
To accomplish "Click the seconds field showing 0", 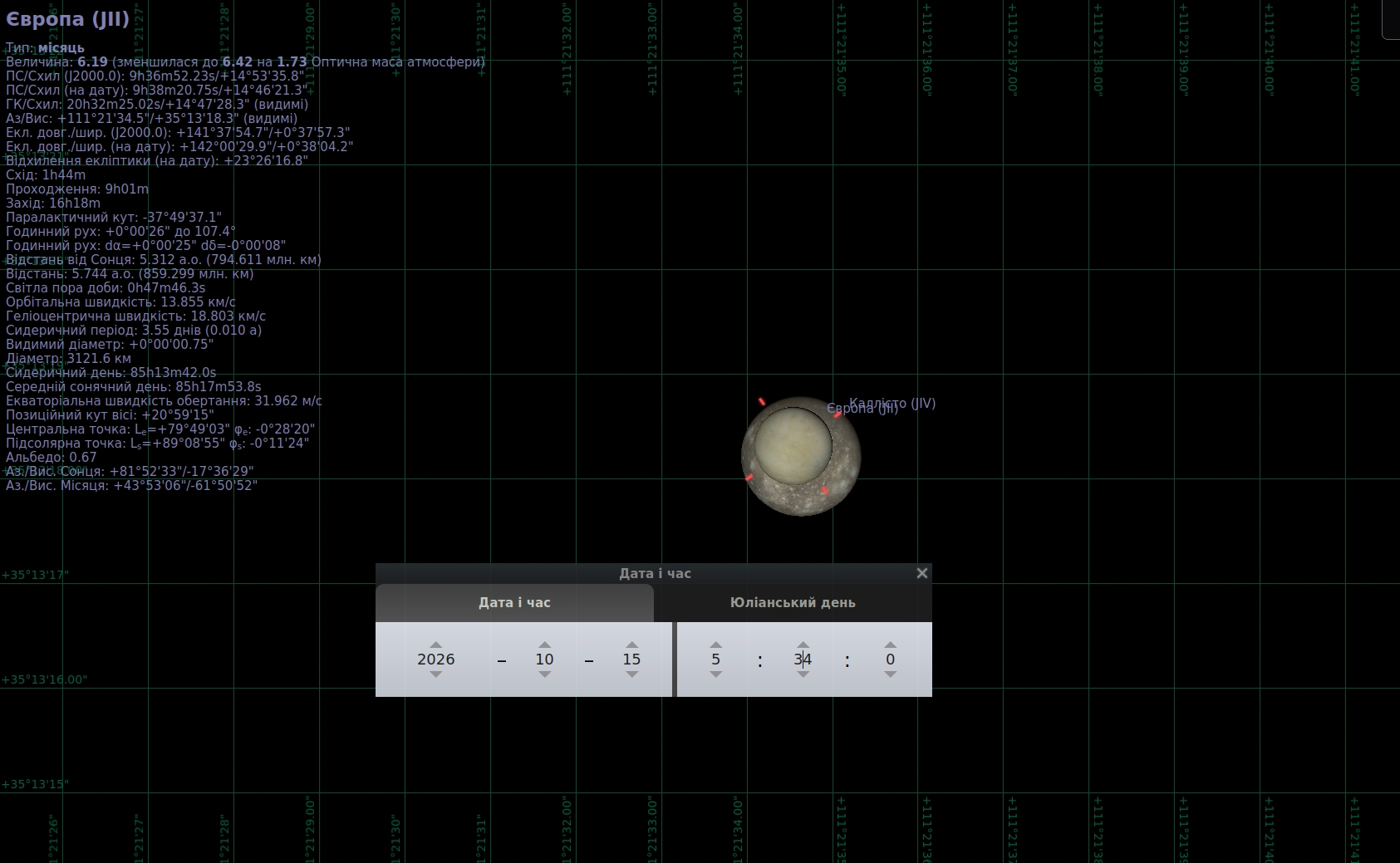I will [x=890, y=660].
